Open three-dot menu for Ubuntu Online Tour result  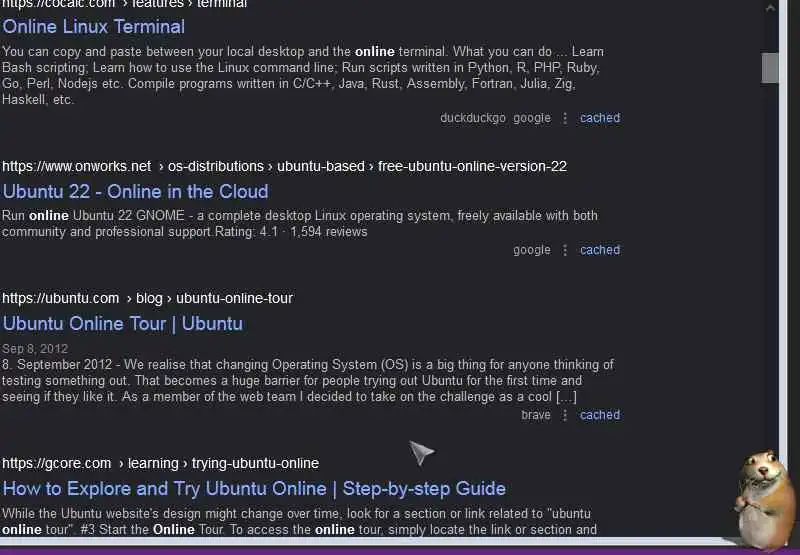pos(565,415)
